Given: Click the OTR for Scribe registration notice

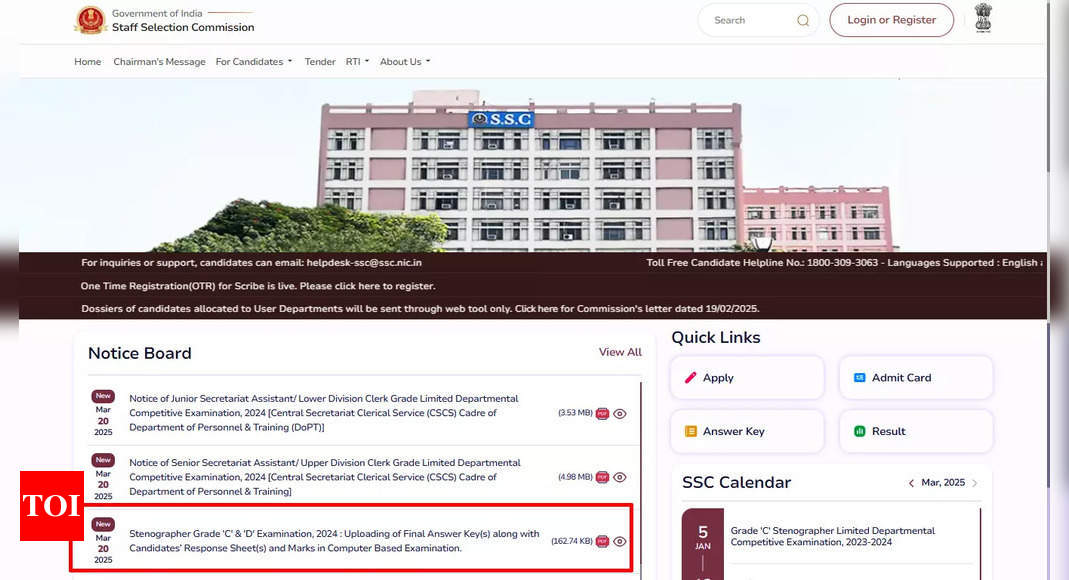Looking at the screenshot, I should (258, 286).
